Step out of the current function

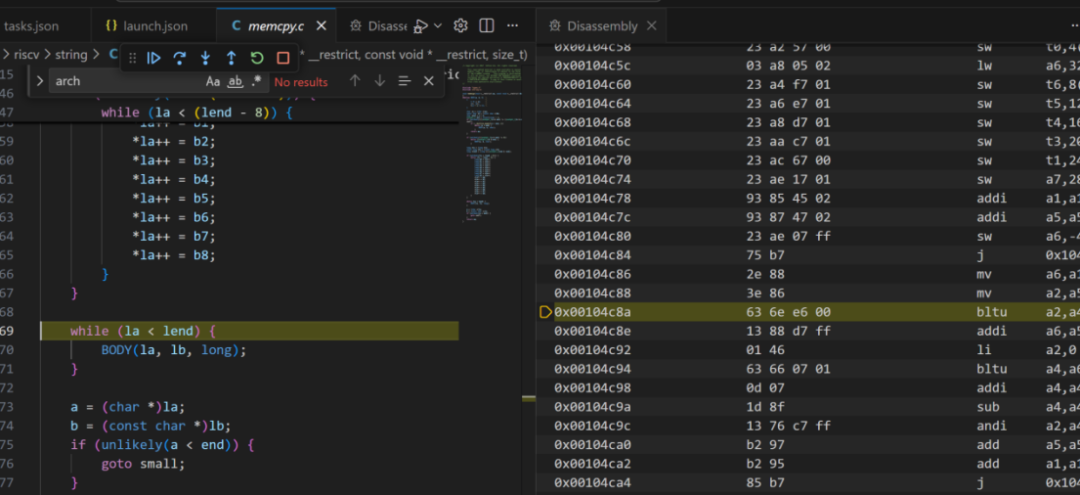(x=231, y=59)
